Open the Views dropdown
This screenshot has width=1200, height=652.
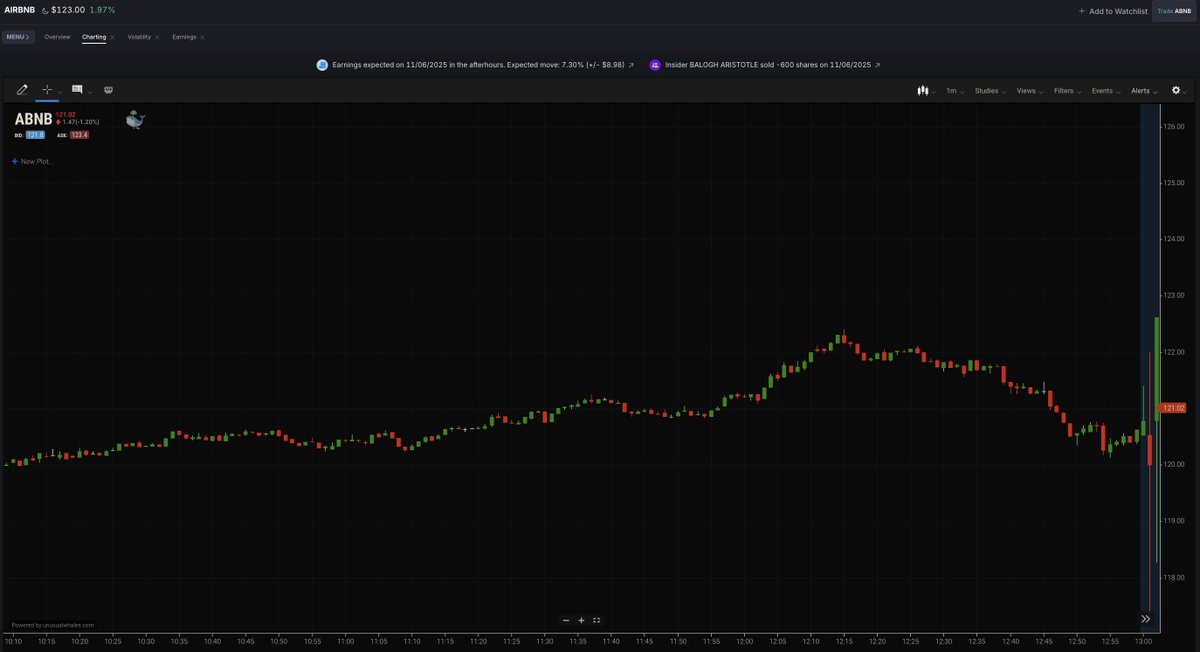pos(1030,91)
